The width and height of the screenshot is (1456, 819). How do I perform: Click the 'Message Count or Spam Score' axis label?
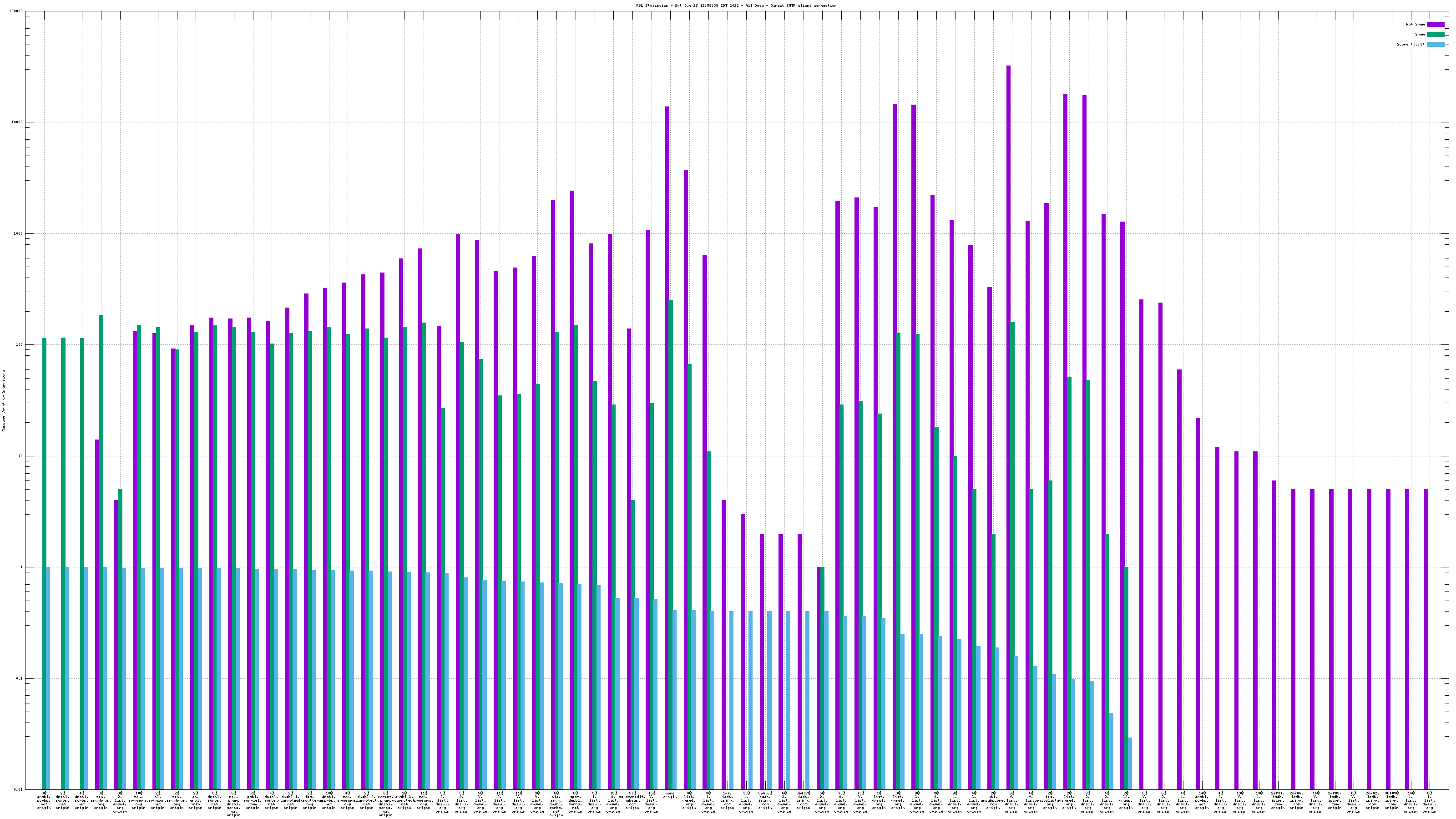(x=3, y=401)
